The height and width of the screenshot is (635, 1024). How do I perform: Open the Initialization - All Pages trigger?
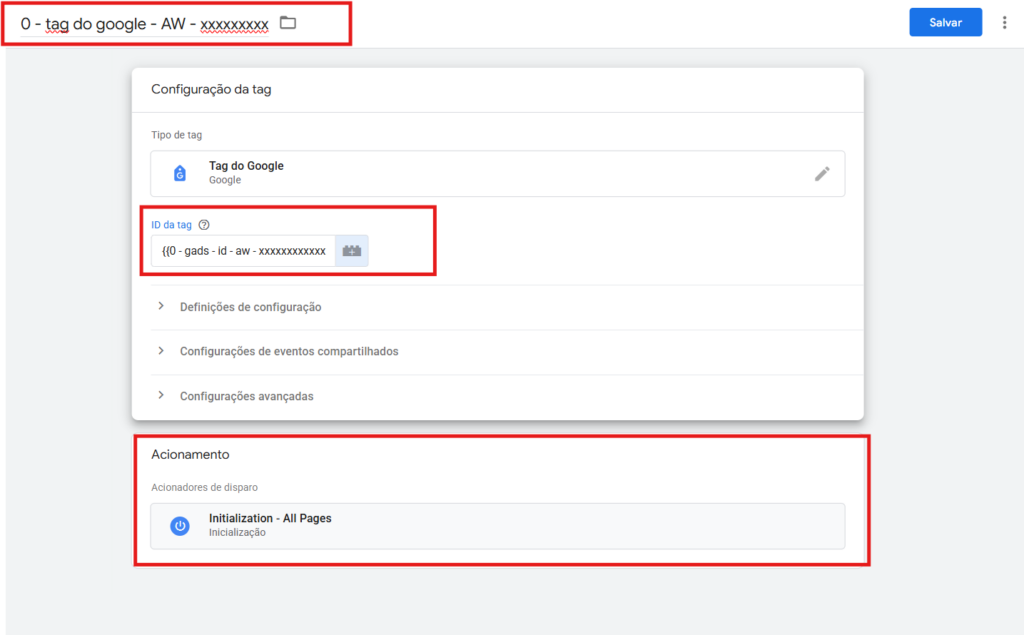click(x=498, y=526)
